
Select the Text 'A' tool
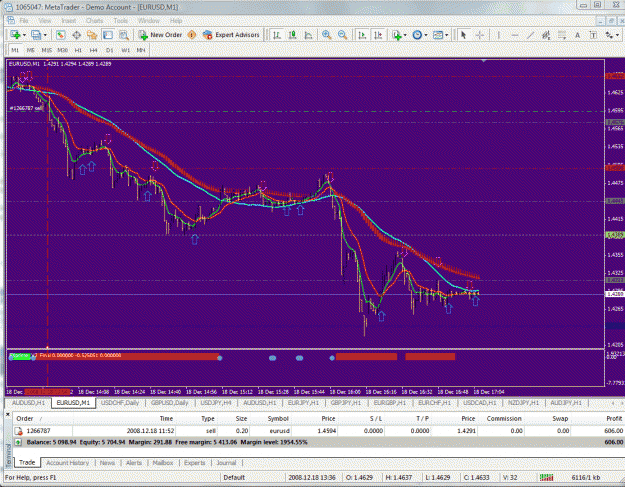(x=577, y=35)
